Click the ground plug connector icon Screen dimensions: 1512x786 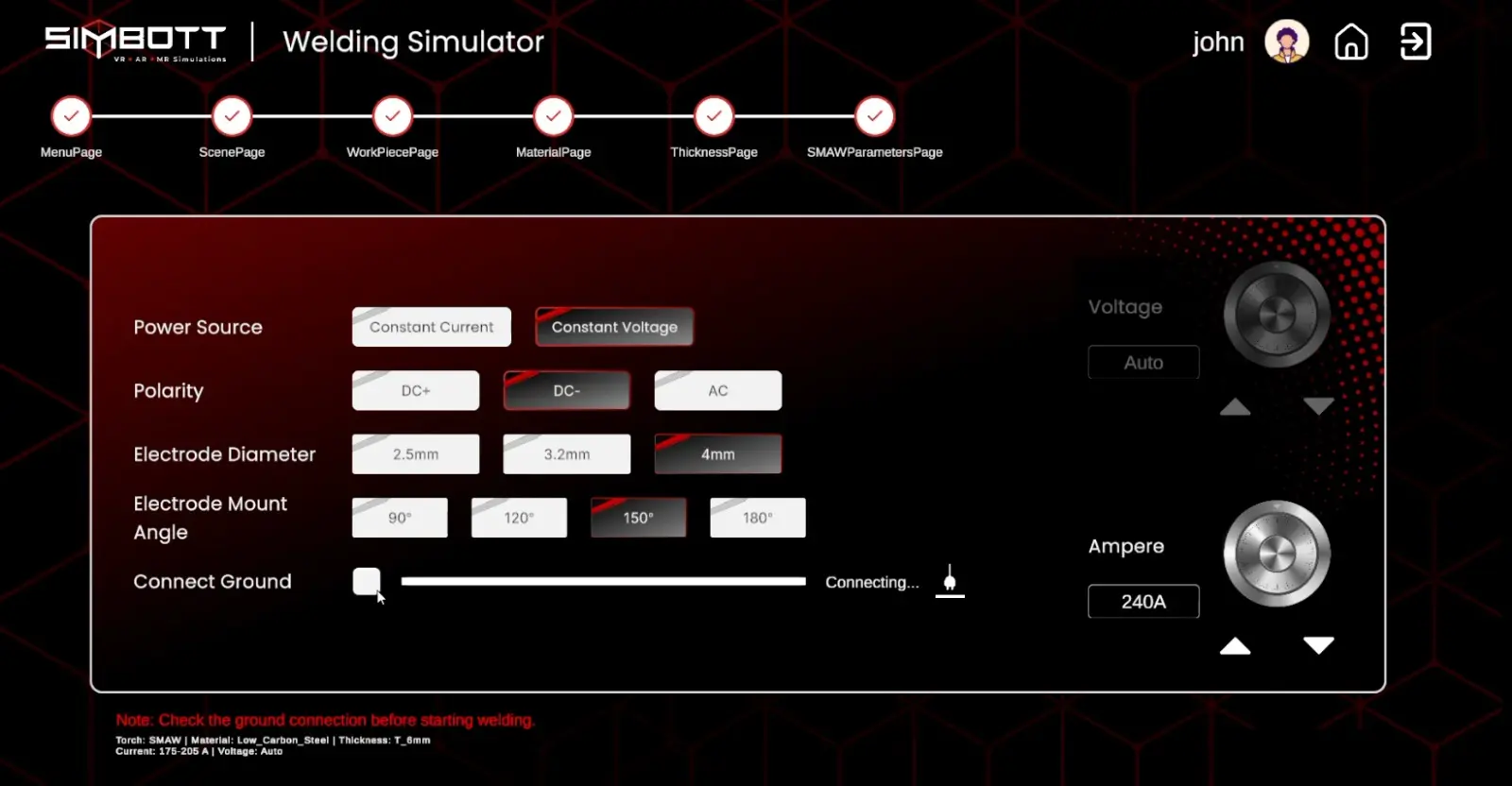click(x=950, y=581)
